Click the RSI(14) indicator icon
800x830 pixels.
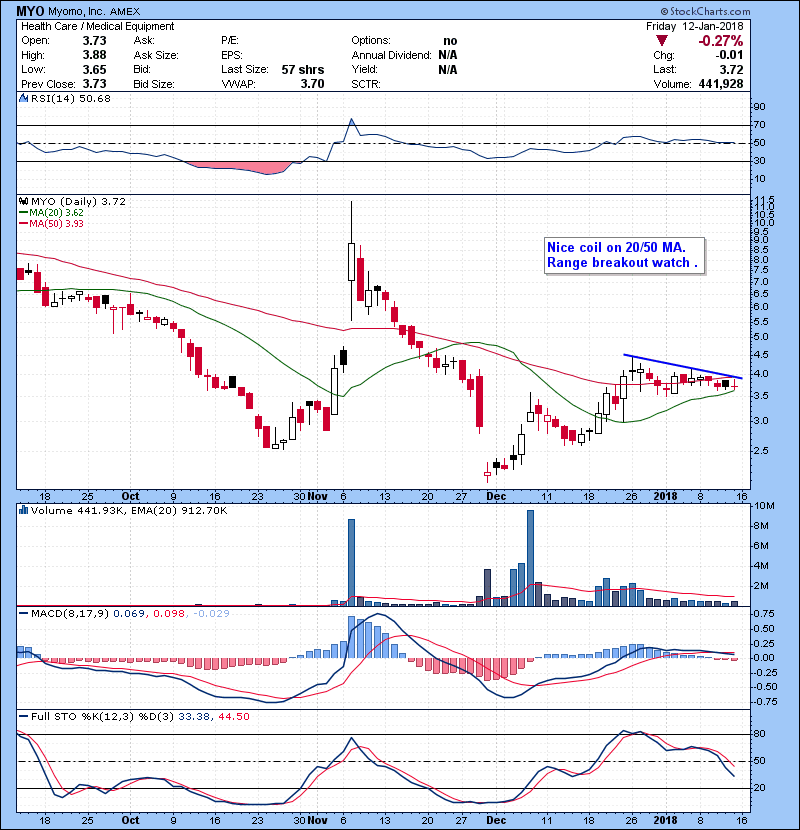23,98
